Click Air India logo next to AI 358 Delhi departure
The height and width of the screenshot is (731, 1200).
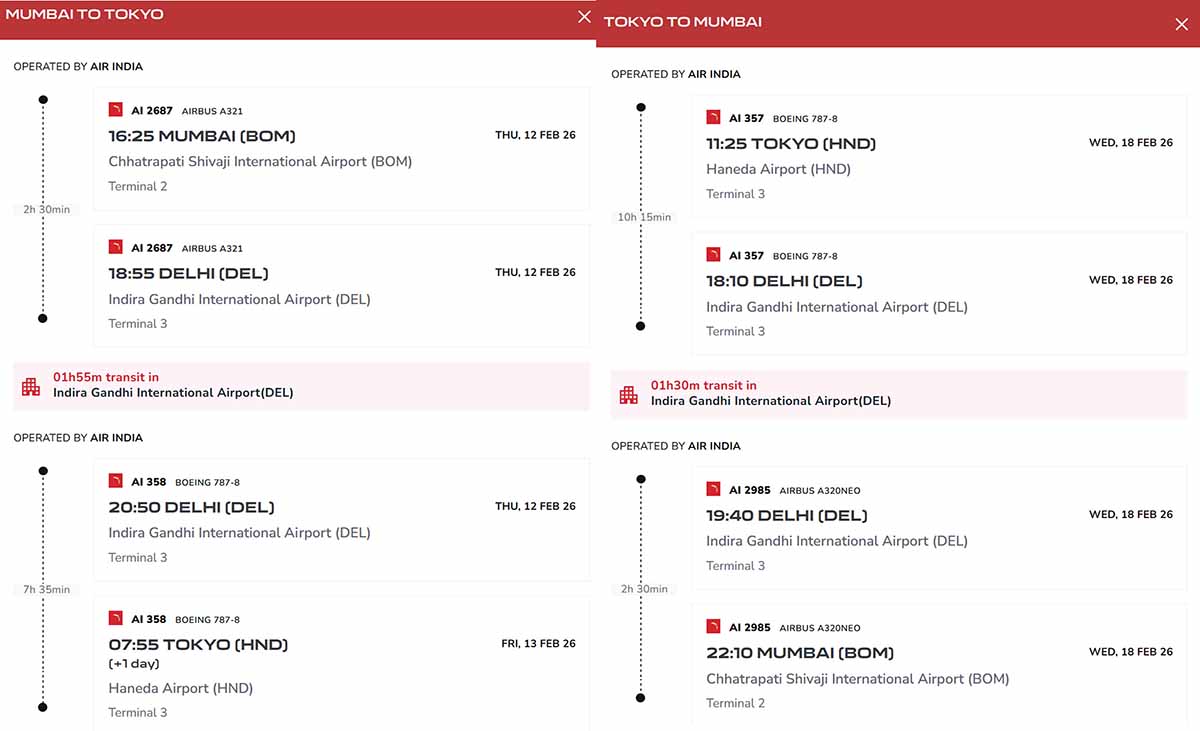click(115, 481)
